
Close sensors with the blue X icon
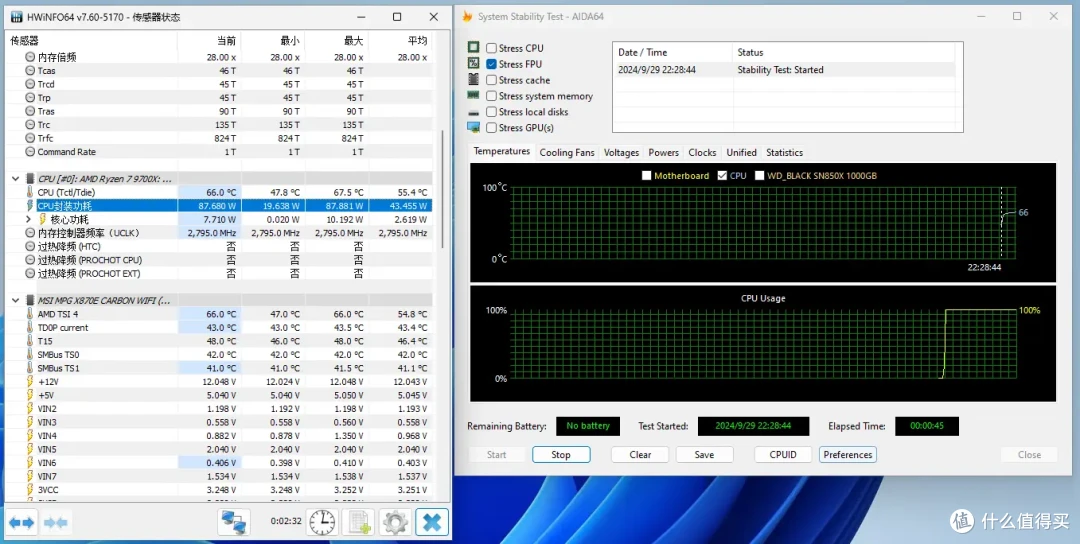click(x=433, y=523)
